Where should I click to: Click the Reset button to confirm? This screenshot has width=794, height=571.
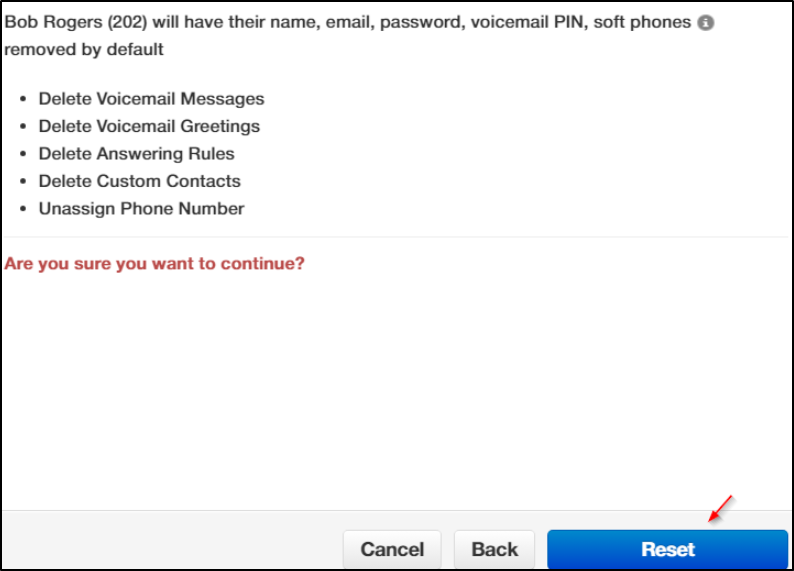[667, 549]
